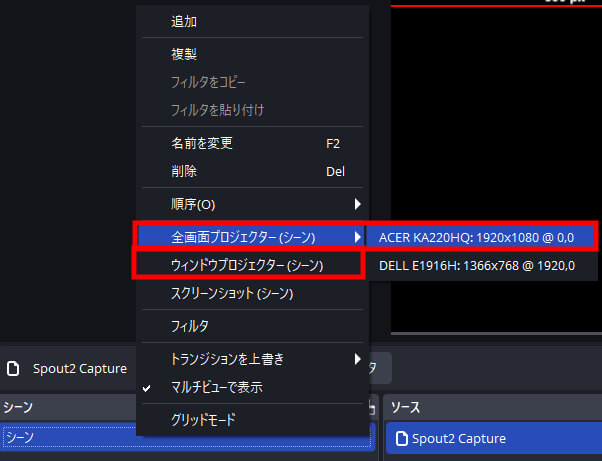Click the black preview canvas
The height and width of the screenshot is (461, 602).
(496, 169)
